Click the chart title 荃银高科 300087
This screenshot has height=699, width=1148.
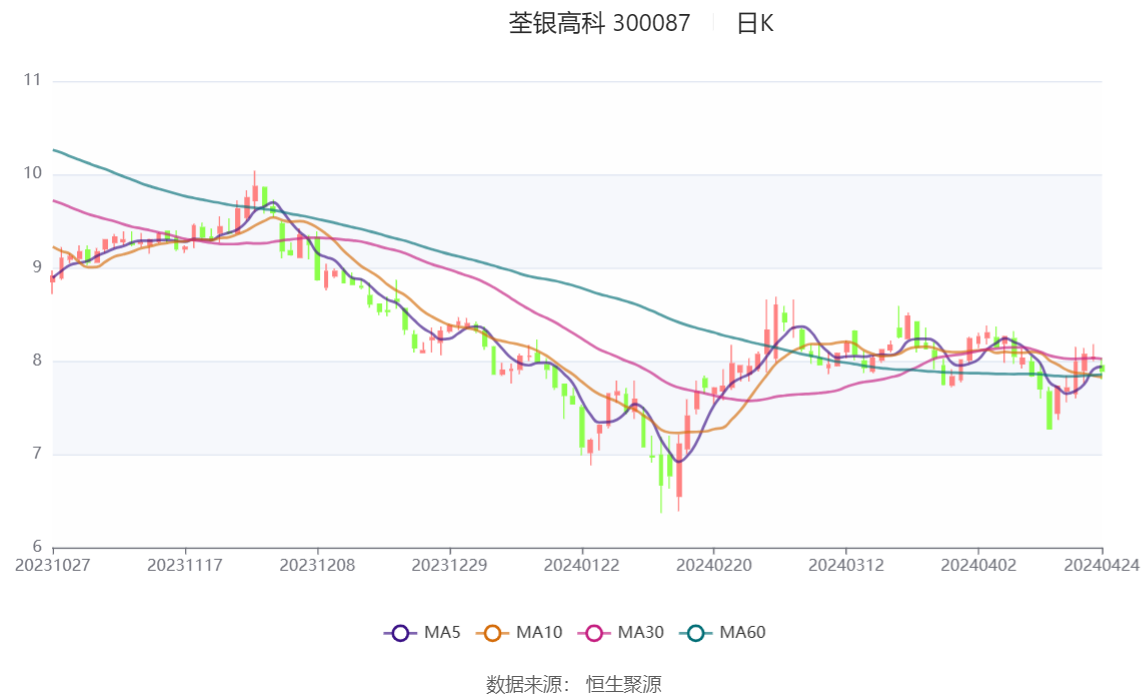coord(600,23)
